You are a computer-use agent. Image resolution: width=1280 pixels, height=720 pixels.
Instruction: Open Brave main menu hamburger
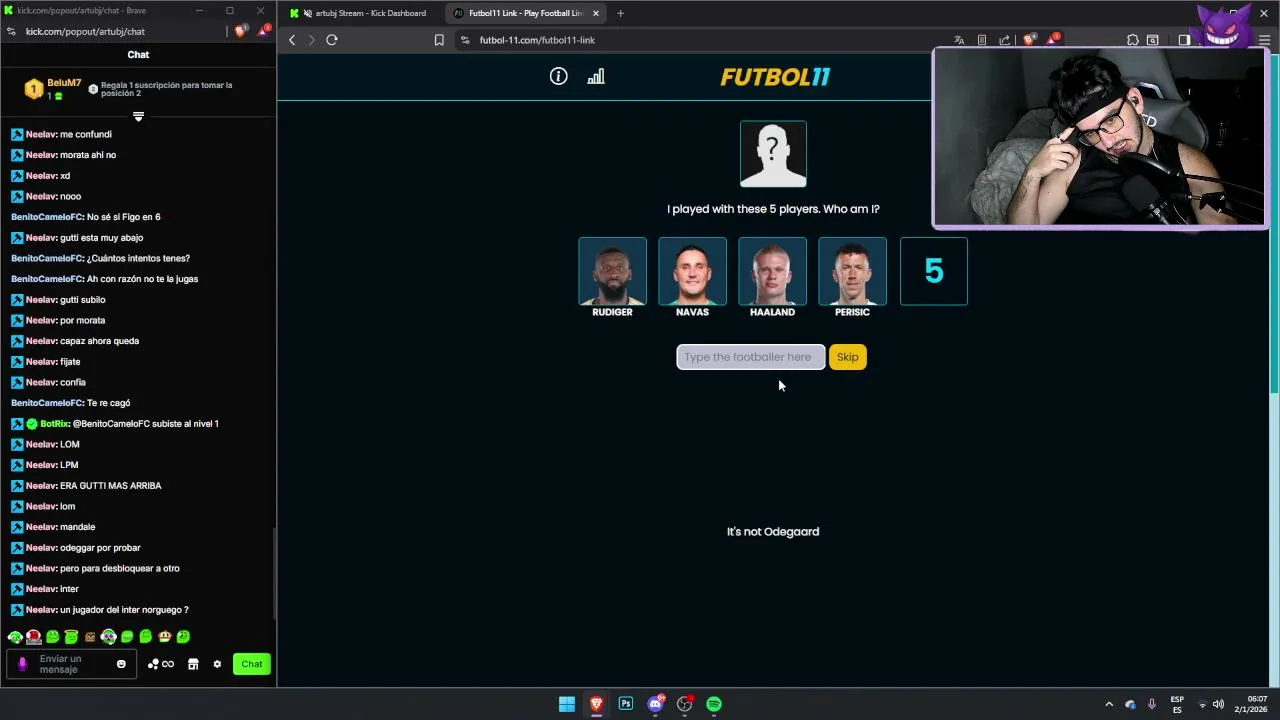1264,40
